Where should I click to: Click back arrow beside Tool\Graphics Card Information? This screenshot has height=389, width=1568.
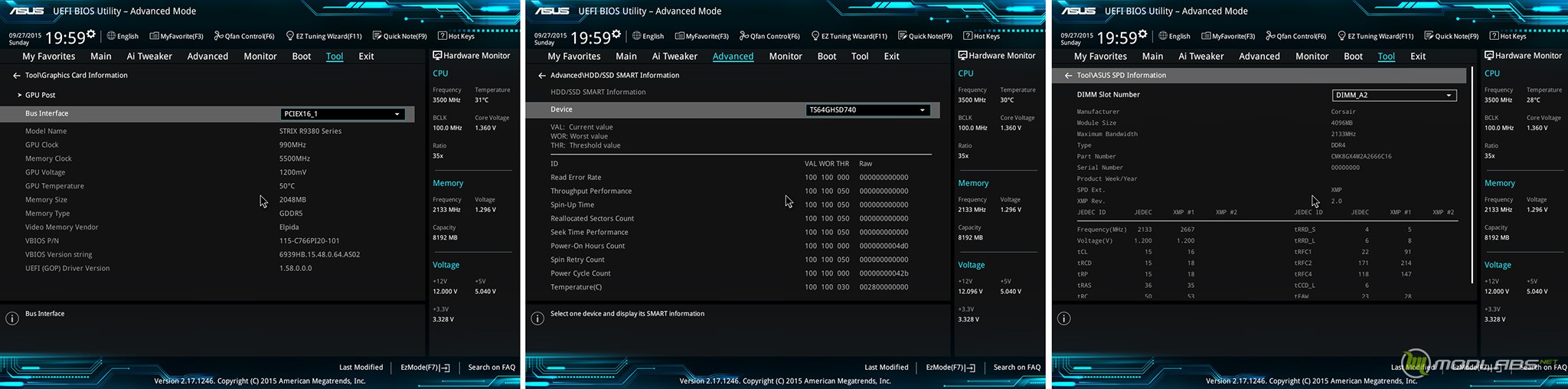point(16,76)
